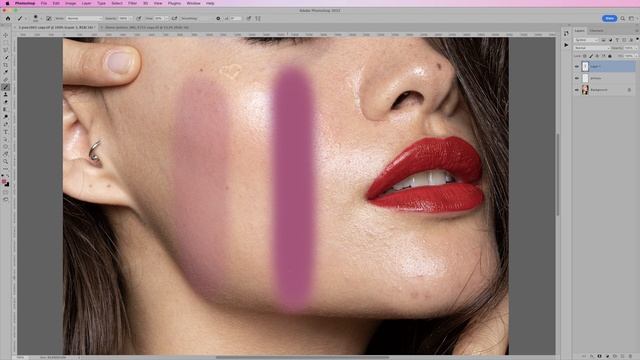The image size is (640, 360).
Task: Switch to the Channels tab
Action: point(596,31)
